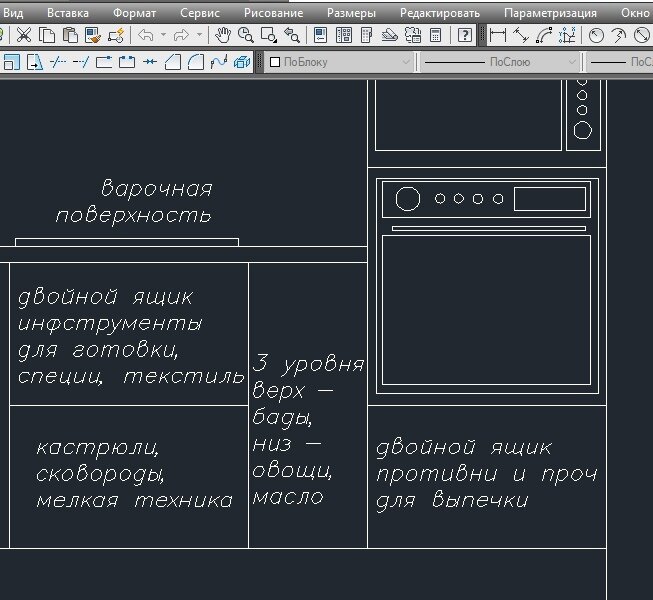Viewport: 653px width, 600px height.
Task: Open the Размеры menu
Action: 351,13
